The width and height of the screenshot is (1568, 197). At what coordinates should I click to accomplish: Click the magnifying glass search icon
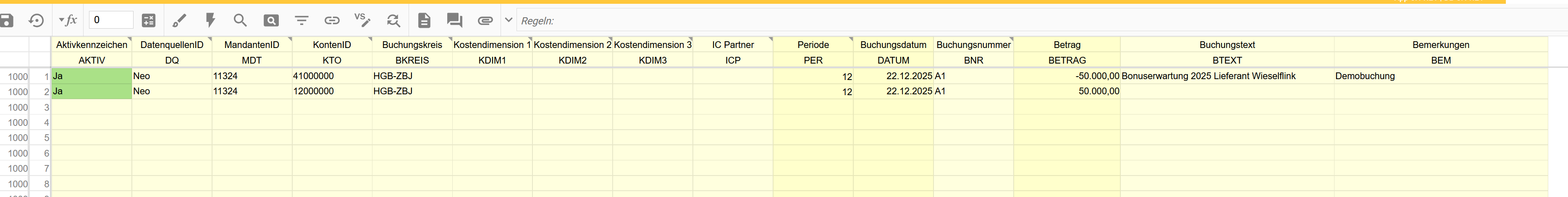click(240, 21)
